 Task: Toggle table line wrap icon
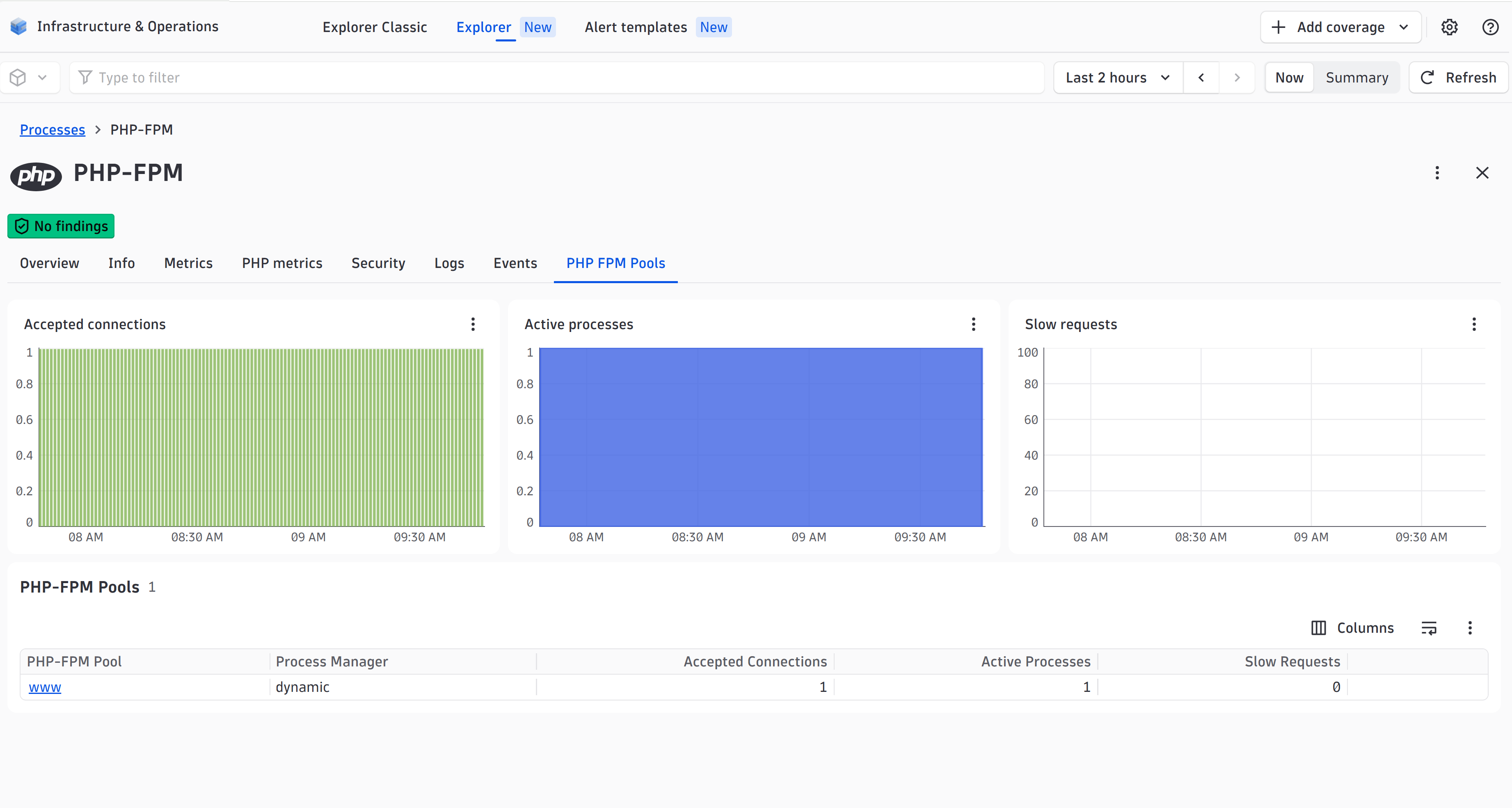(x=1429, y=628)
